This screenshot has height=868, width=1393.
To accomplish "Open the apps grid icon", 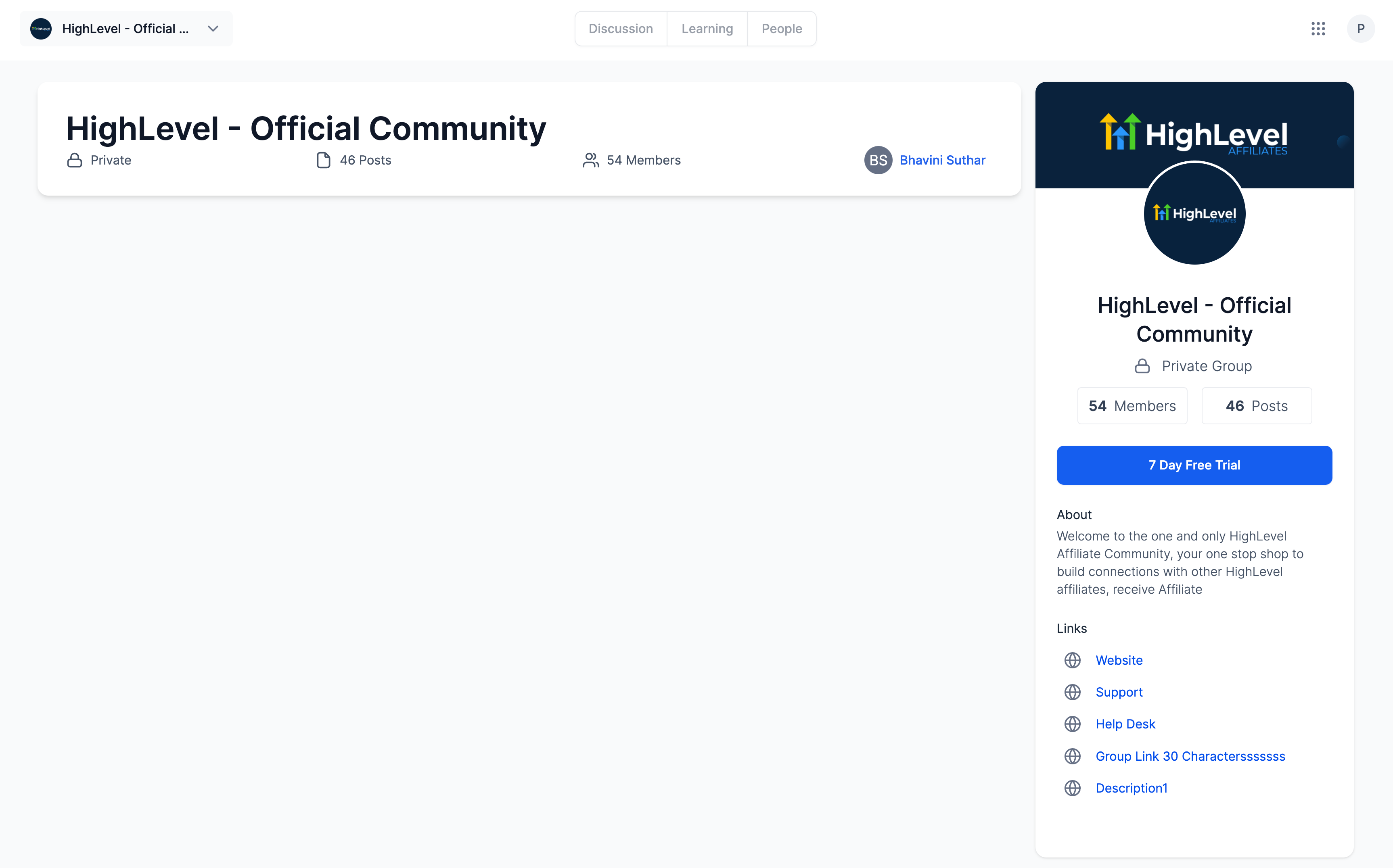I will coord(1318,29).
